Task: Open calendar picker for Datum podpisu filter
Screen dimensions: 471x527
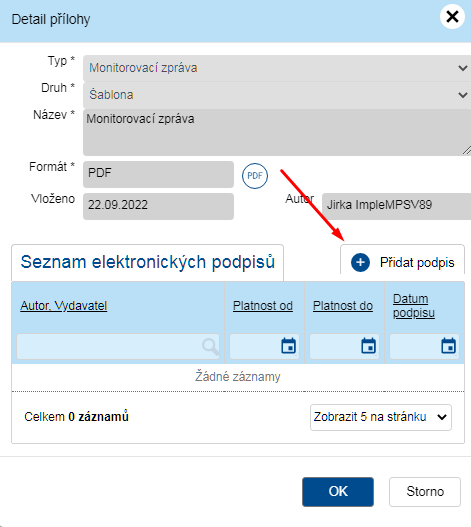Action: (448, 346)
